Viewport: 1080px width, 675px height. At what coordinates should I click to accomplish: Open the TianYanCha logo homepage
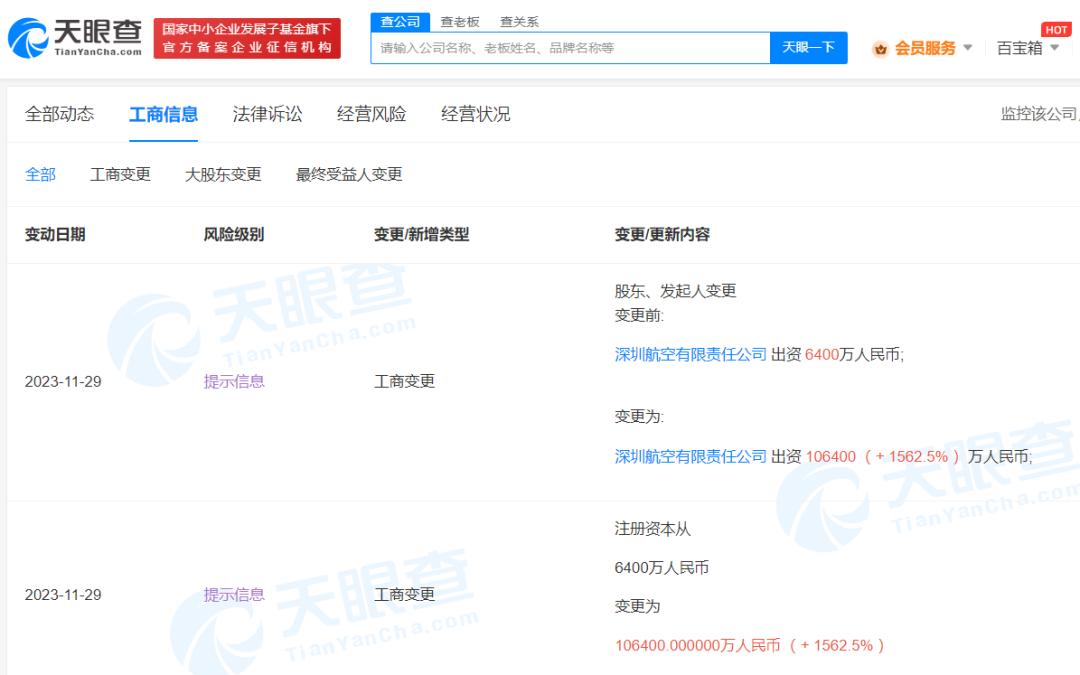coord(74,38)
